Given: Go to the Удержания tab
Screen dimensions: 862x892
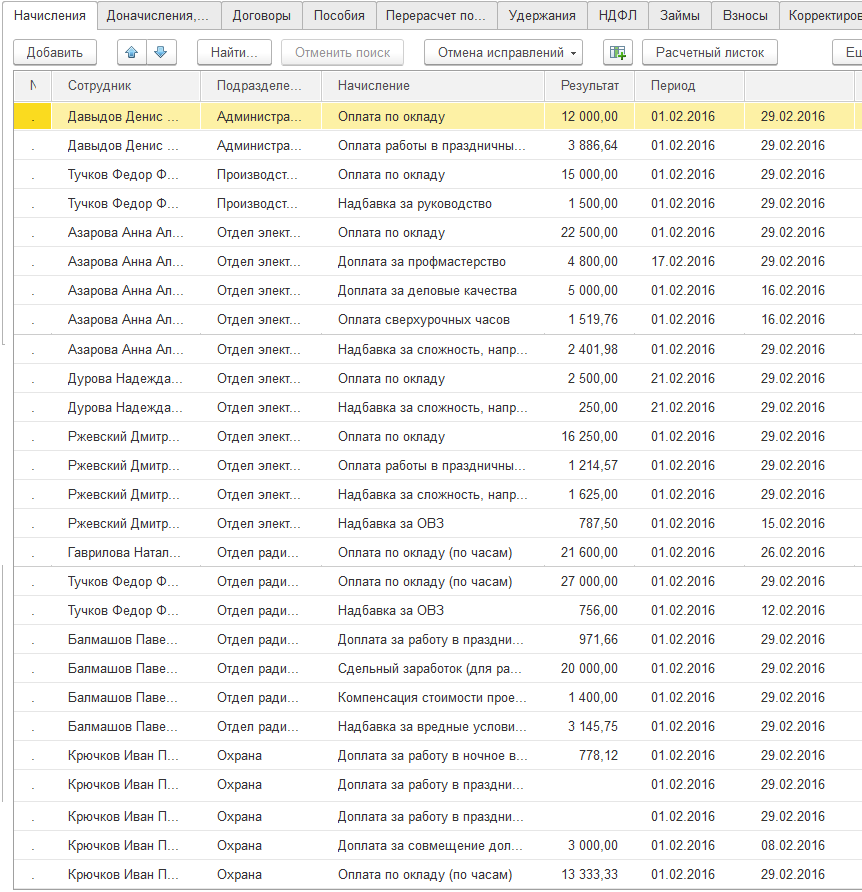Looking at the screenshot, I should [542, 16].
